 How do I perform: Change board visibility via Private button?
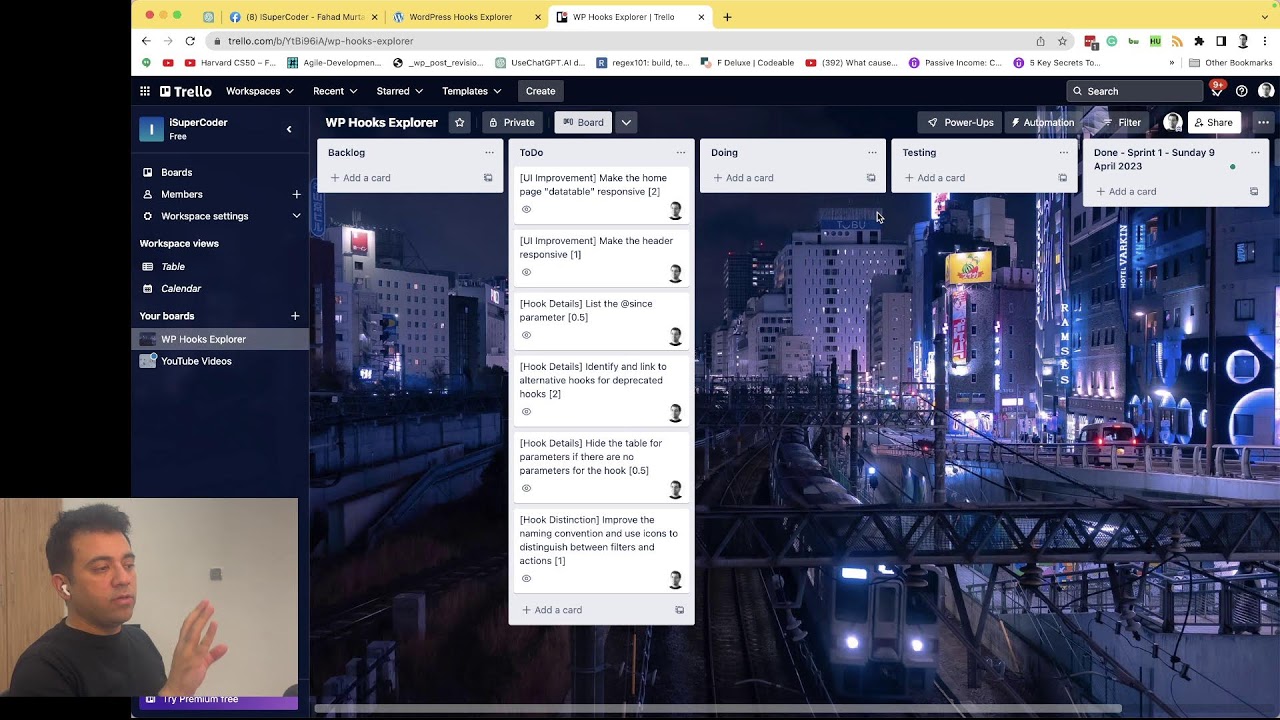(512, 122)
